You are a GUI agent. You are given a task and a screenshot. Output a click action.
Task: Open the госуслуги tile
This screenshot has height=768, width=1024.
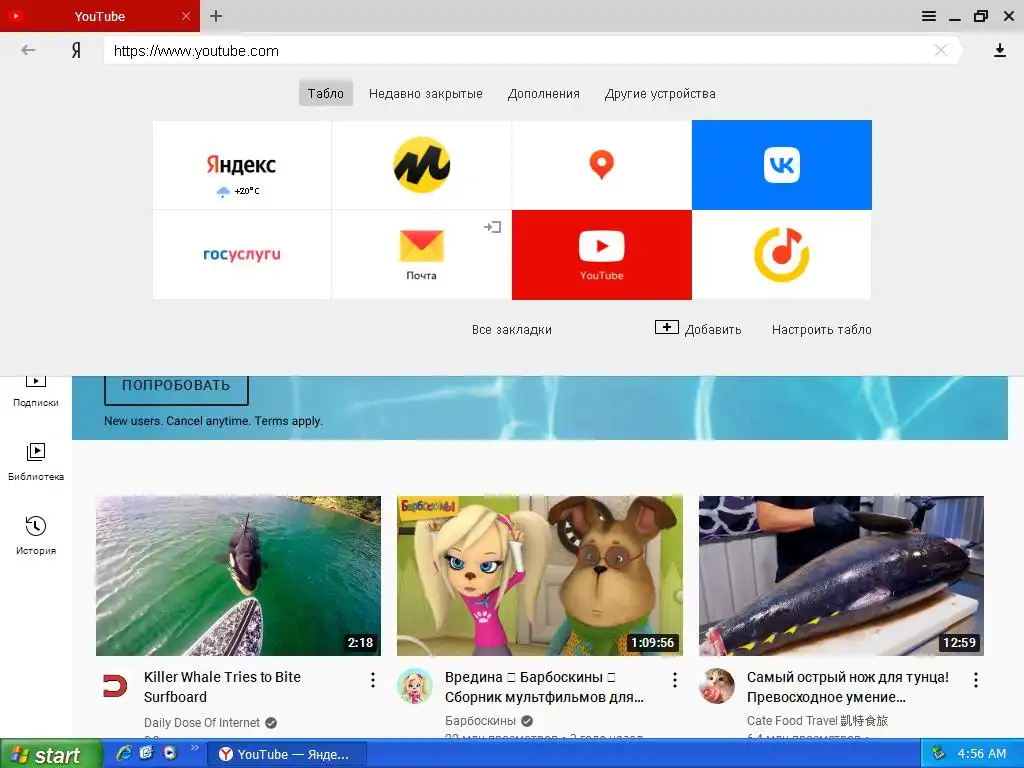(x=242, y=255)
